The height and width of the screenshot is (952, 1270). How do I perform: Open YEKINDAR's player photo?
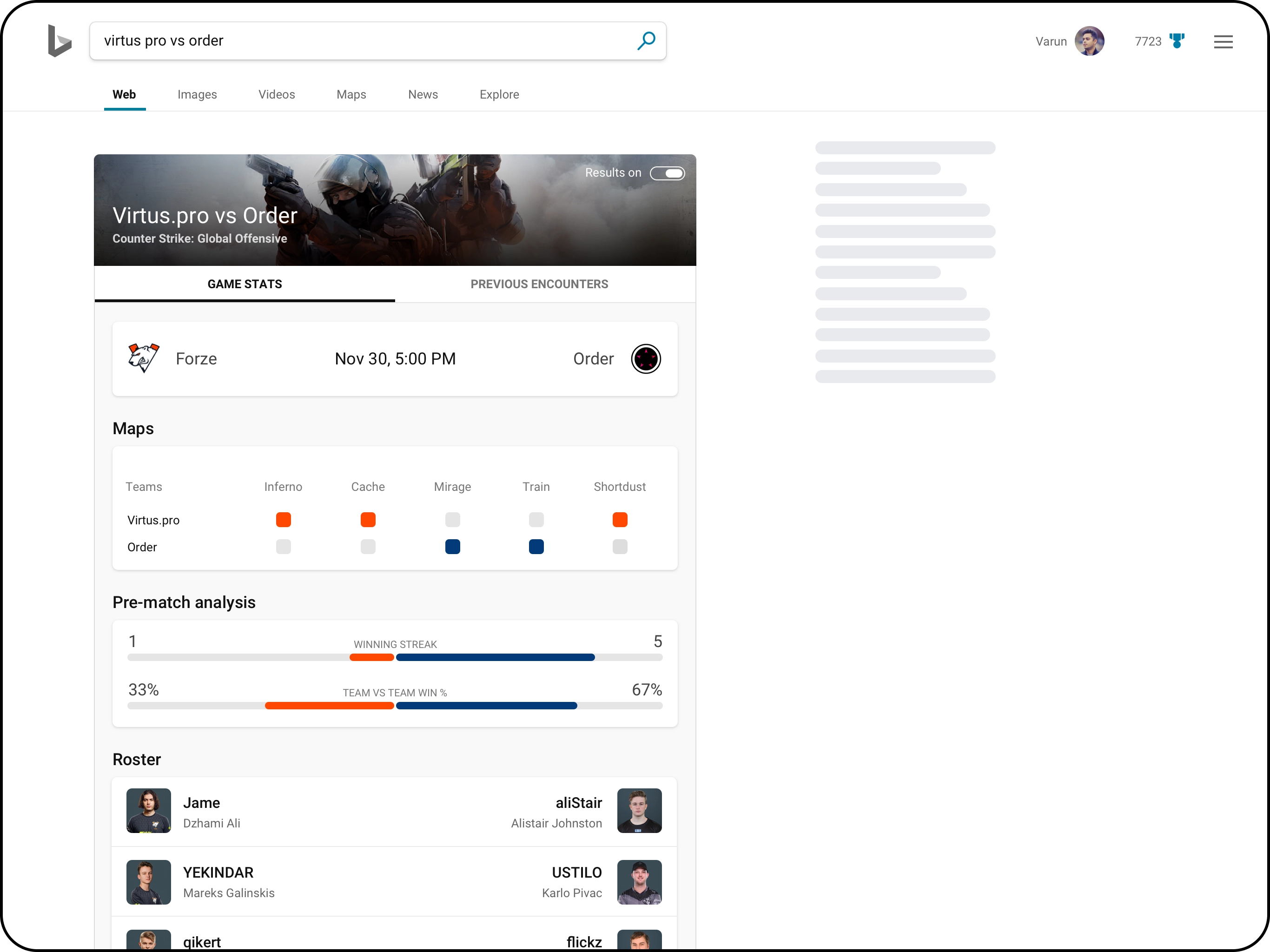coord(149,883)
